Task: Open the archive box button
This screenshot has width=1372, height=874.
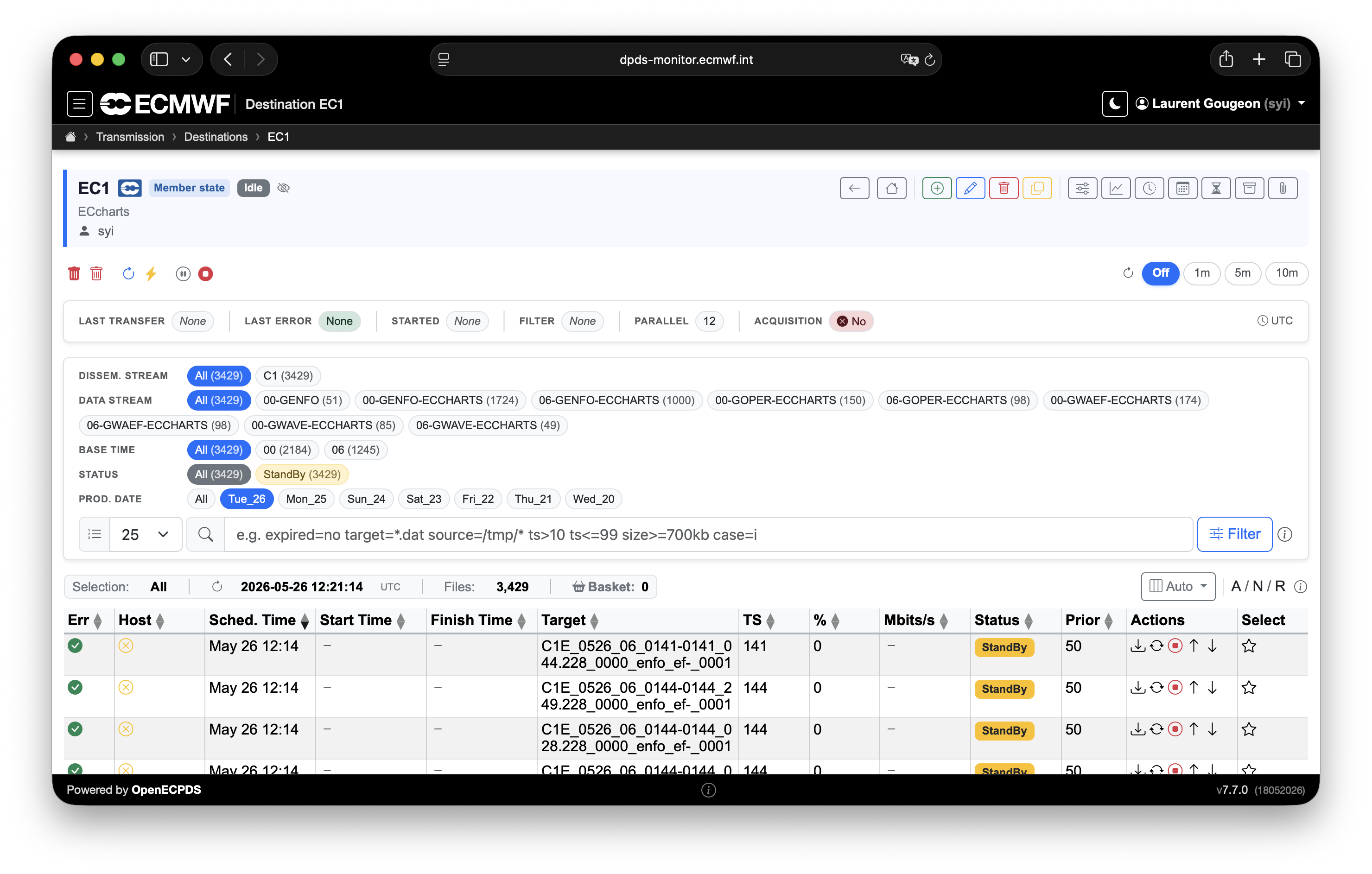Action: point(1250,188)
